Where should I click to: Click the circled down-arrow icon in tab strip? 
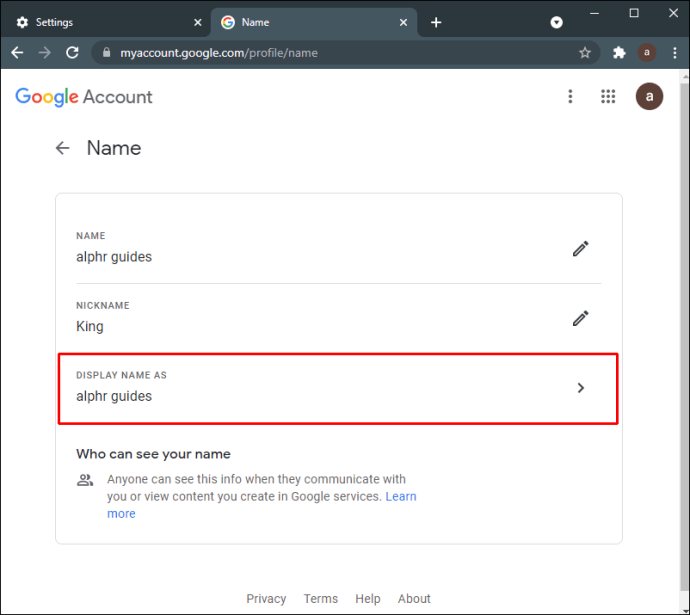pos(556,22)
